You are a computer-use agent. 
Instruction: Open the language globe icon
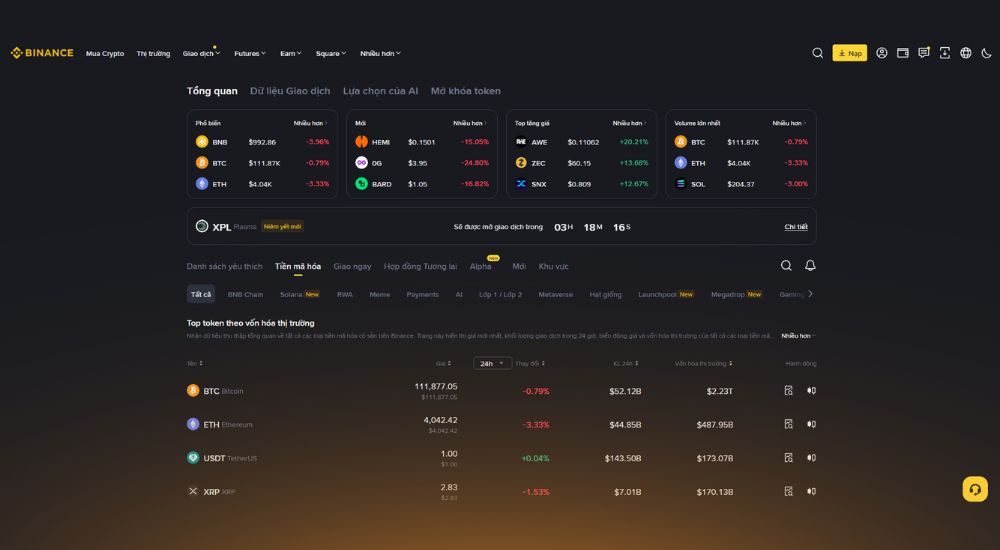(966, 53)
